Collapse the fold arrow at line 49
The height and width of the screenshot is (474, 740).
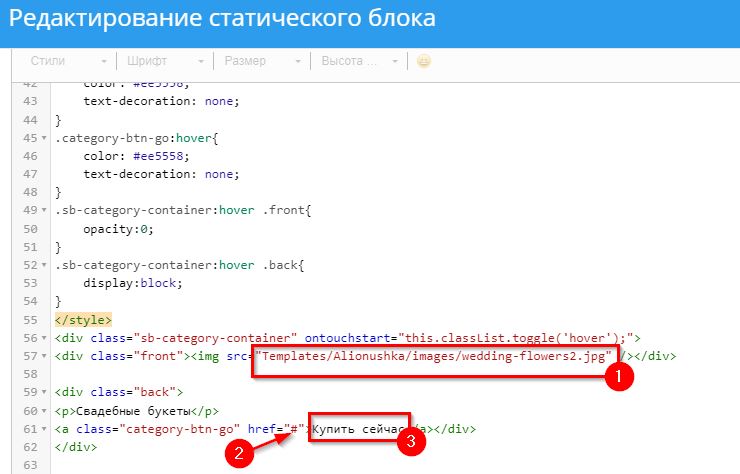pos(44,210)
